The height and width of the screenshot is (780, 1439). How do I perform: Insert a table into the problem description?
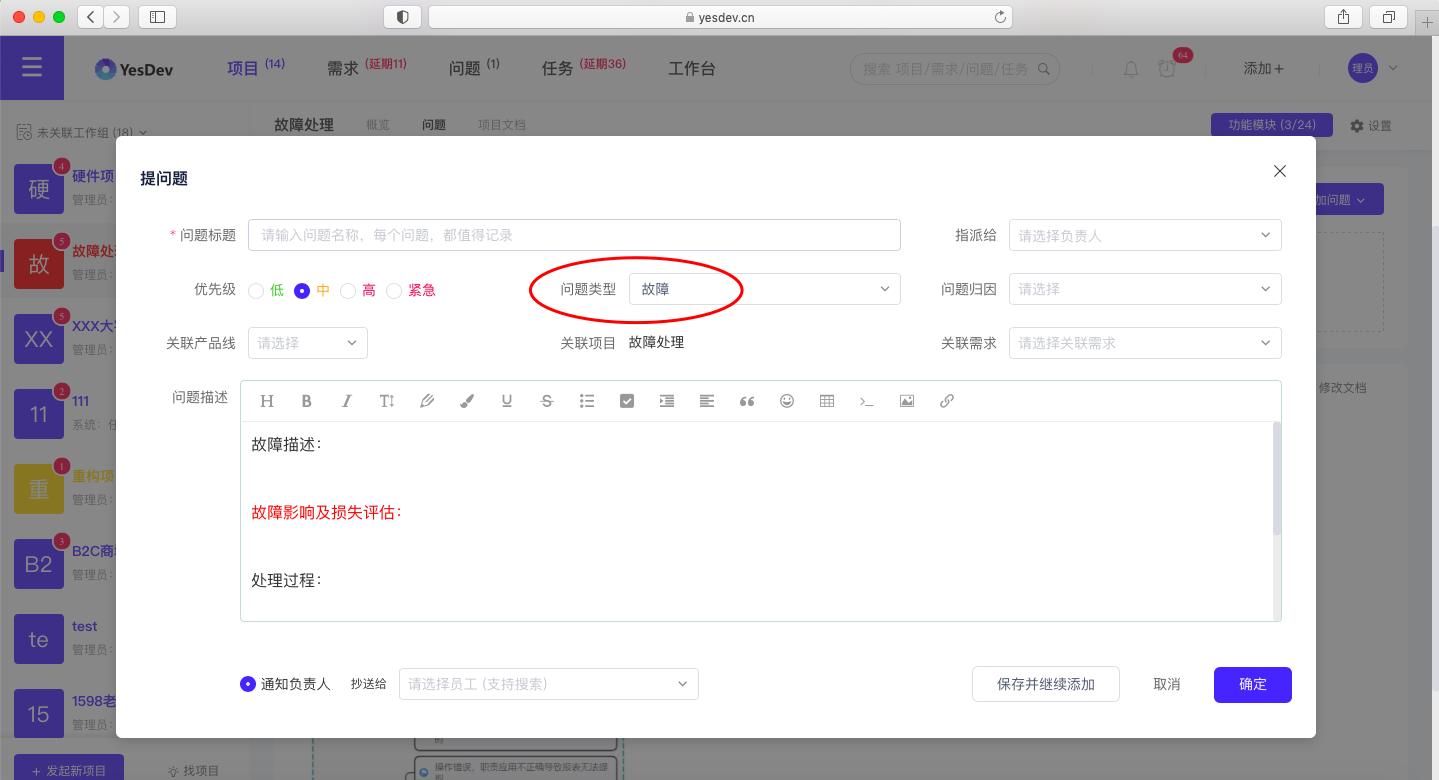point(827,400)
